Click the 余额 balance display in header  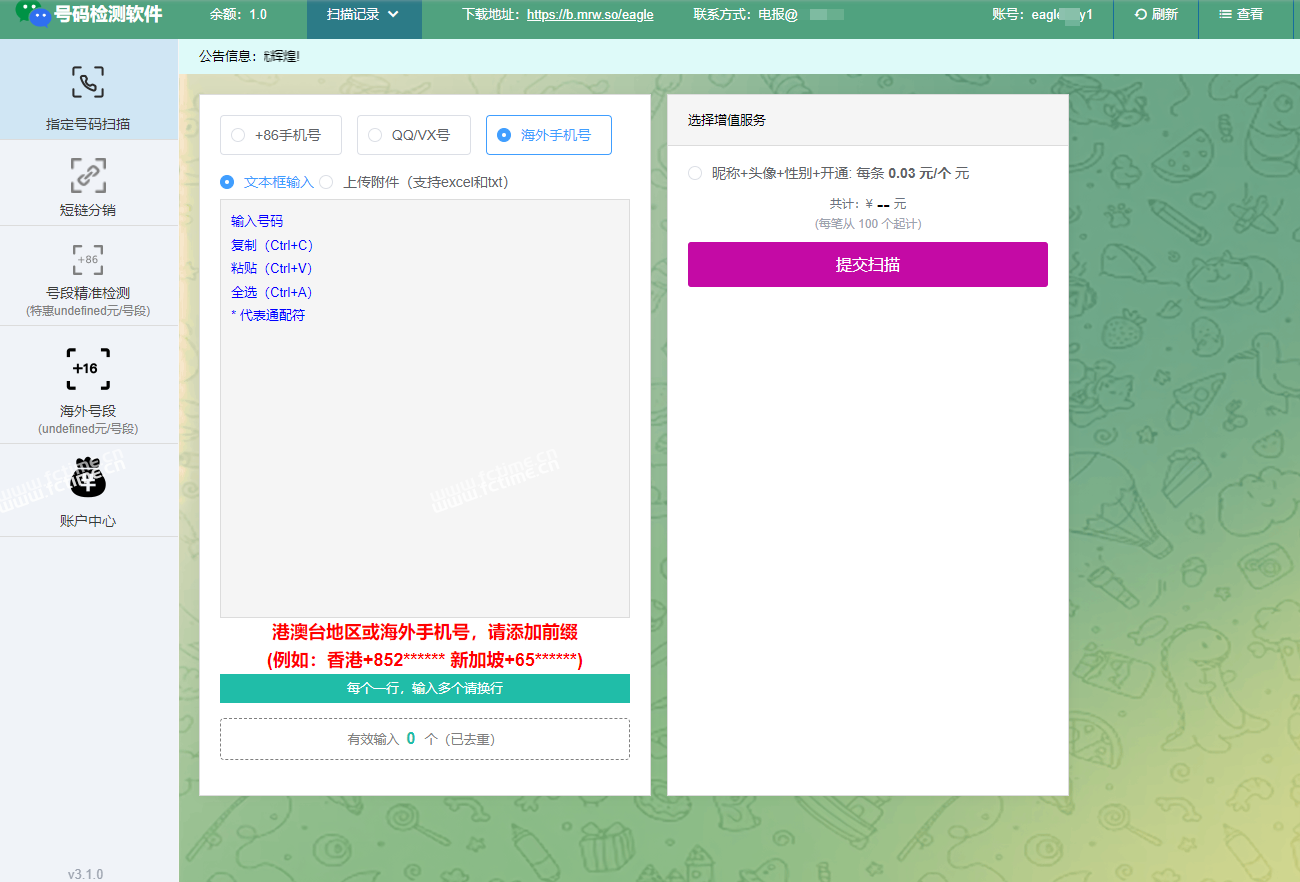pos(238,15)
